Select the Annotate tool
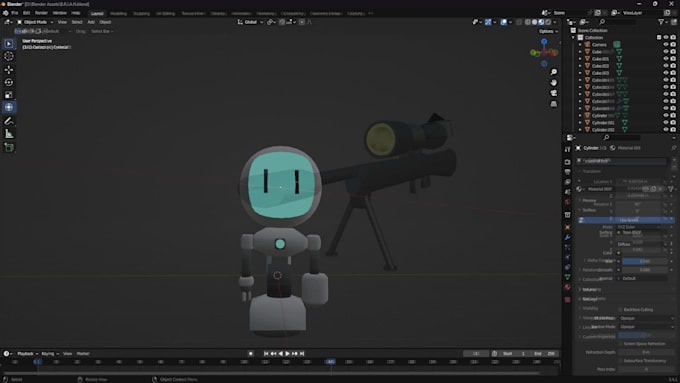Image resolution: width=680 pixels, height=383 pixels. 9,121
